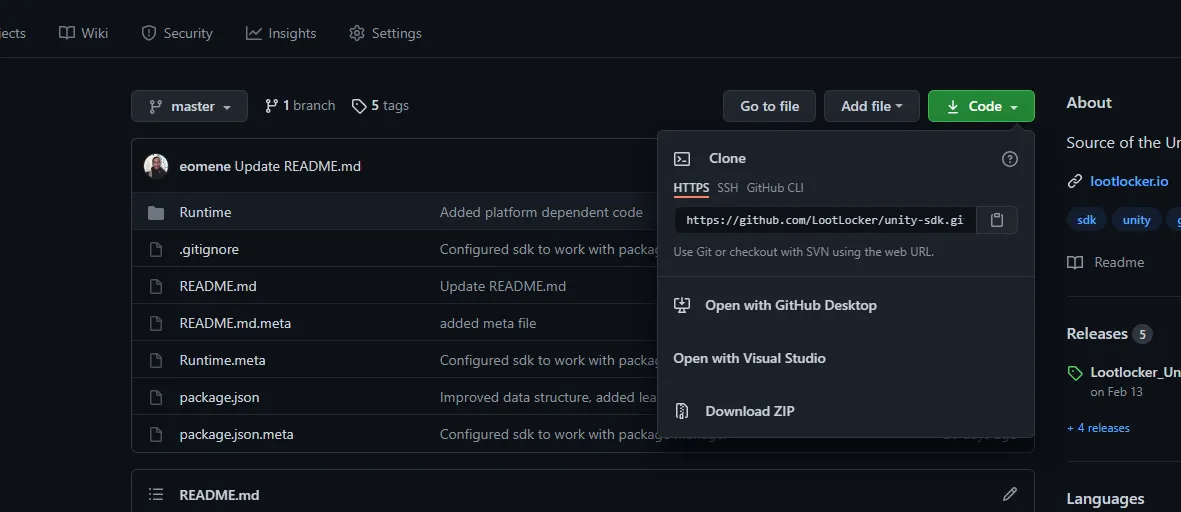
Task: Click the file icon beside README.md.meta
Action: [156, 323]
